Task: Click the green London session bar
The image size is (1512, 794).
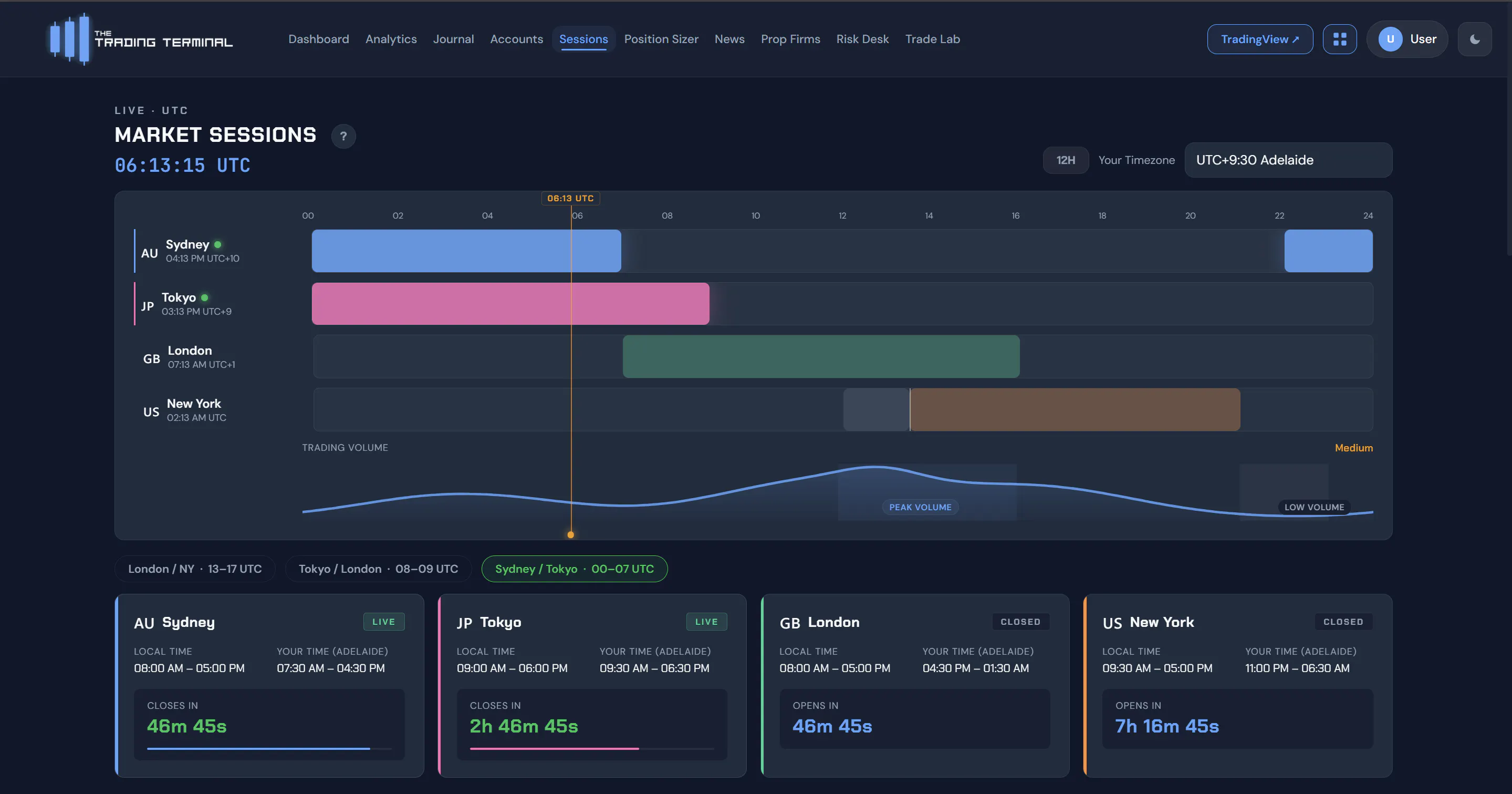Action: pos(820,356)
